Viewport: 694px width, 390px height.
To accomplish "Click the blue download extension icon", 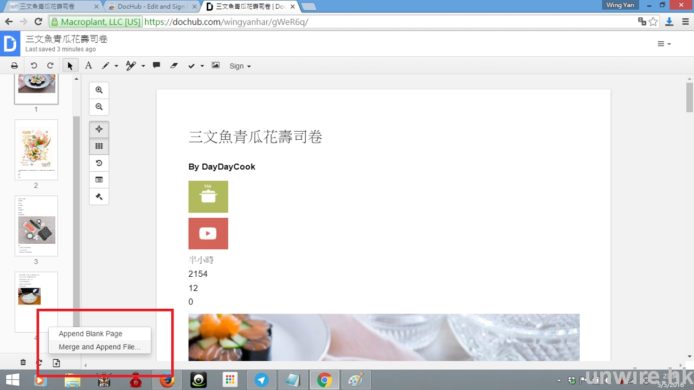I will (669, 21).
